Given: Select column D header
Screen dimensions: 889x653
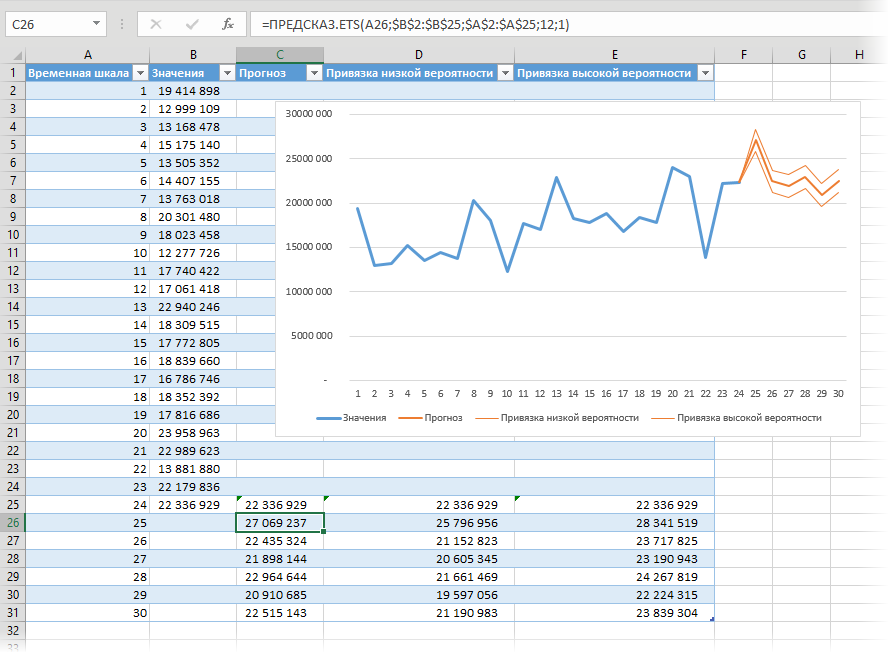Looking at the screenshot, I should 419,55.
